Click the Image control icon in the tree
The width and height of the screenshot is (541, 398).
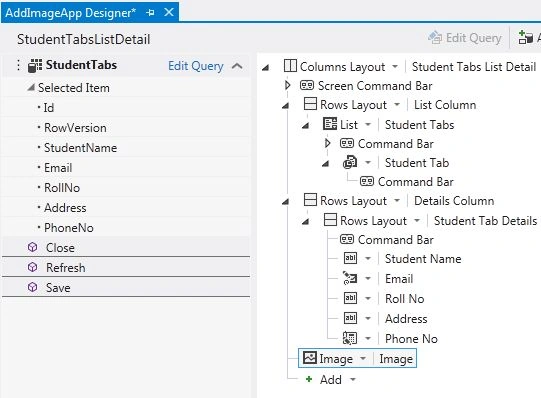309,358
